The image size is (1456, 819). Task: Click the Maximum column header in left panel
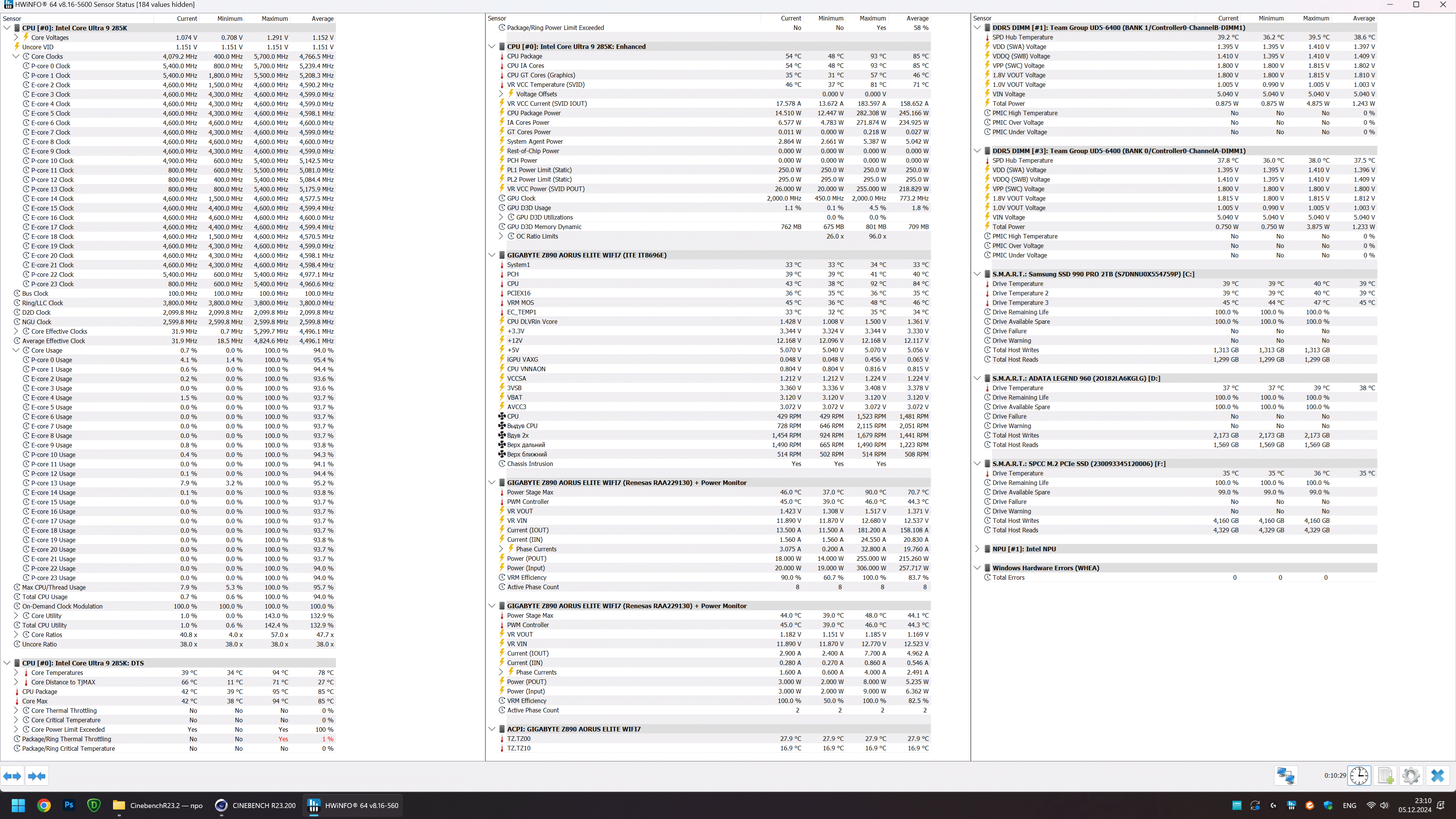point(275,19)
